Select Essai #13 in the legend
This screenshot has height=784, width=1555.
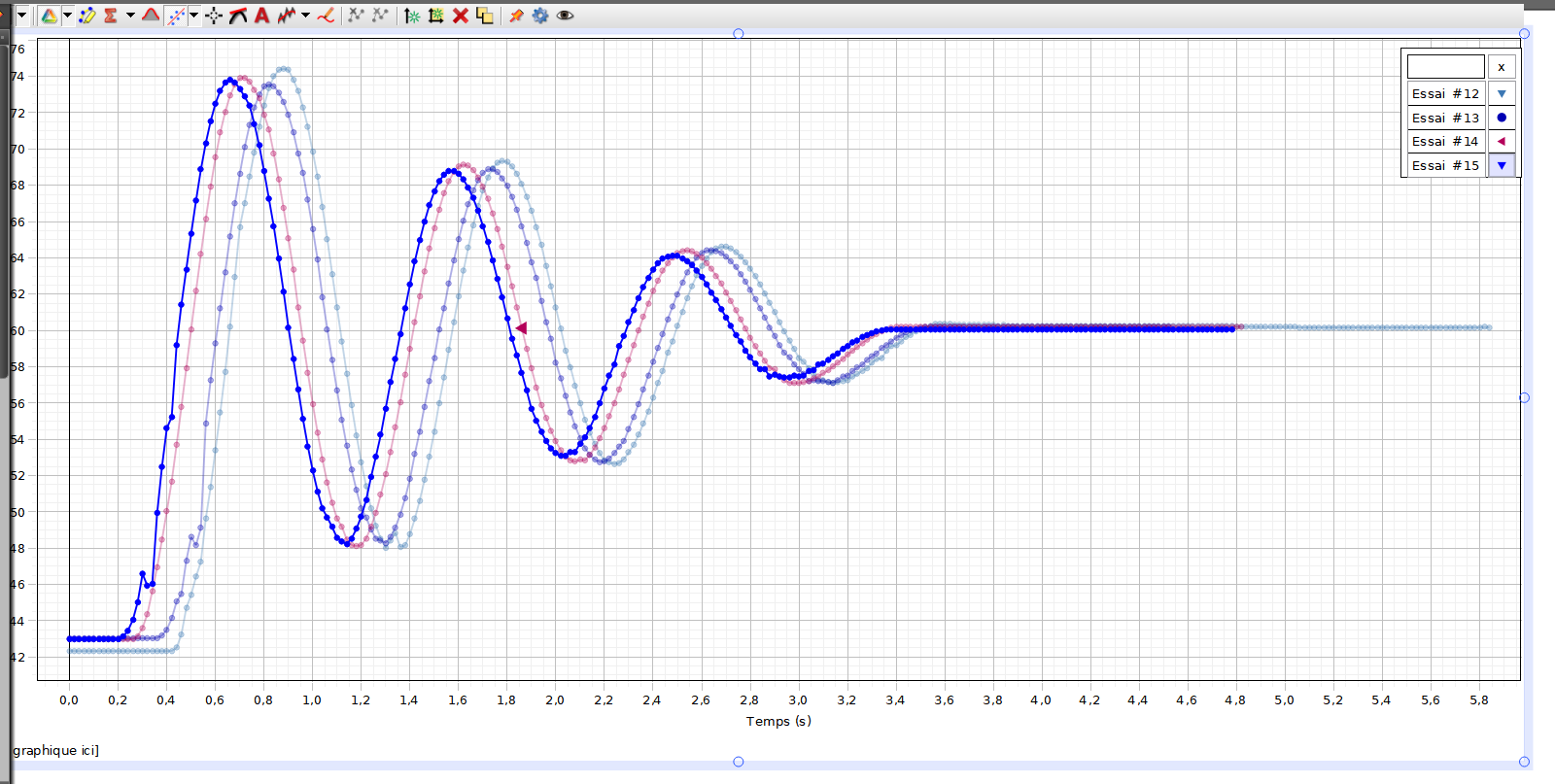(1445, 118)
